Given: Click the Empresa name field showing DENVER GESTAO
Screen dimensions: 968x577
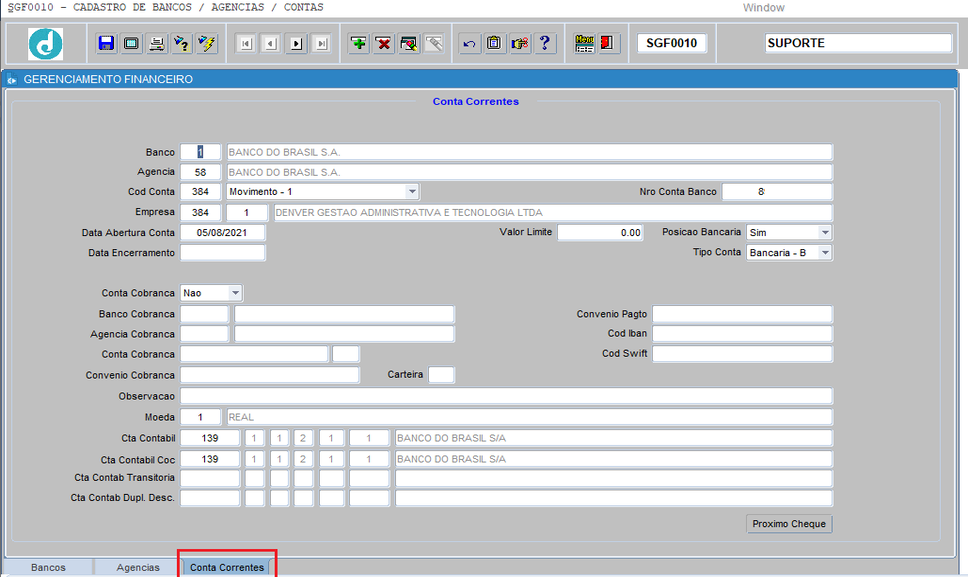Looking at the screenshot, I should tap(553, 212).
